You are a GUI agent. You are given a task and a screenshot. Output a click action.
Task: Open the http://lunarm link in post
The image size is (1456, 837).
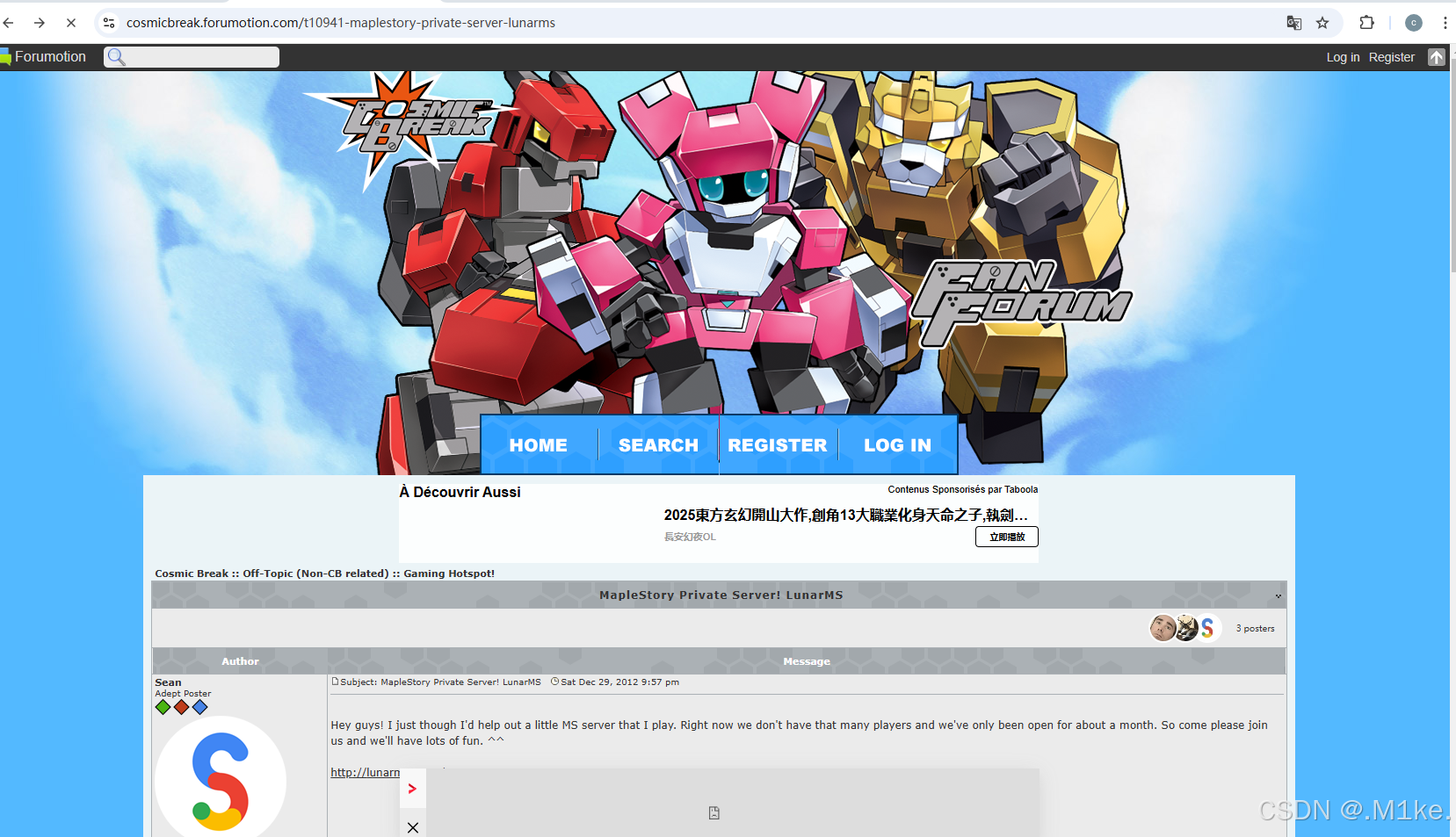(x=365, y=773)
